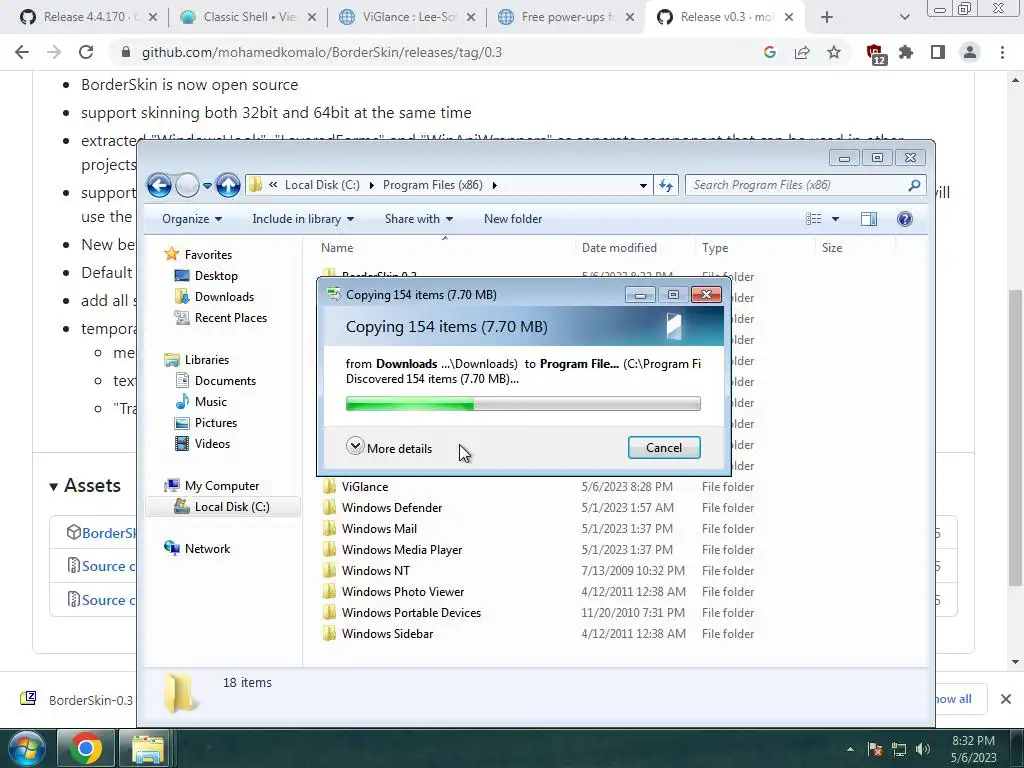This screenshot has width=1024, height=768.
Task: Open Pictures library
Action: [206, 423]
